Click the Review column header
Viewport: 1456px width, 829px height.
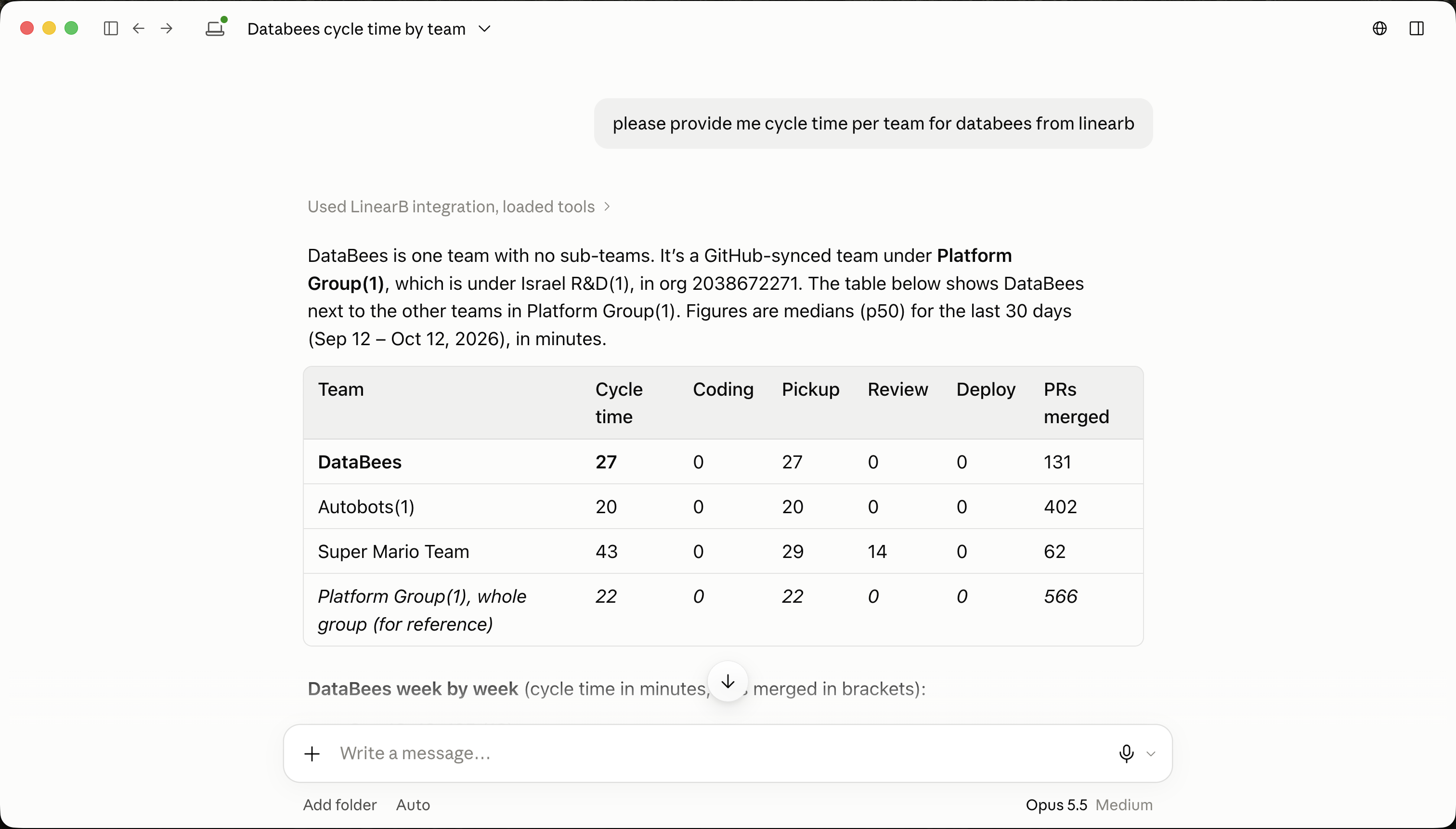coord(897,389)
